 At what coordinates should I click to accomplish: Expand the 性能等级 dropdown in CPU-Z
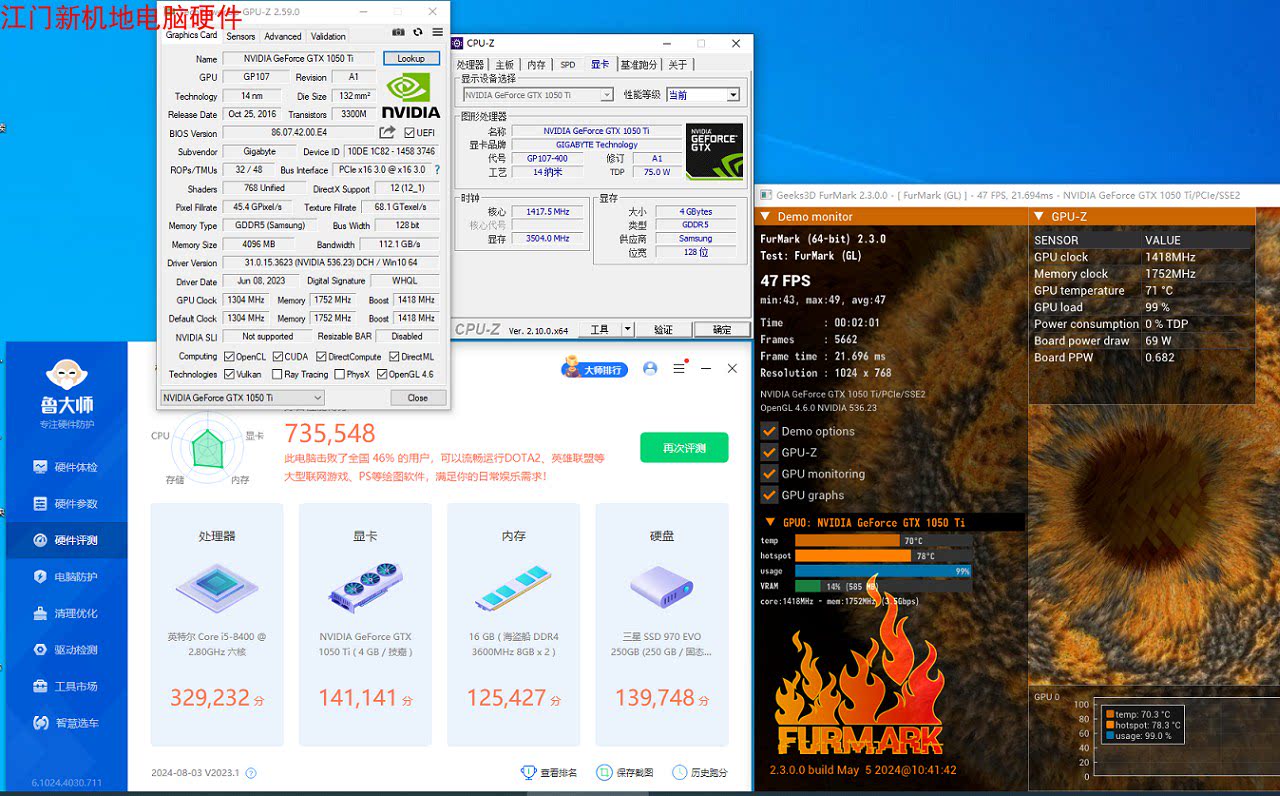(703, 95)
